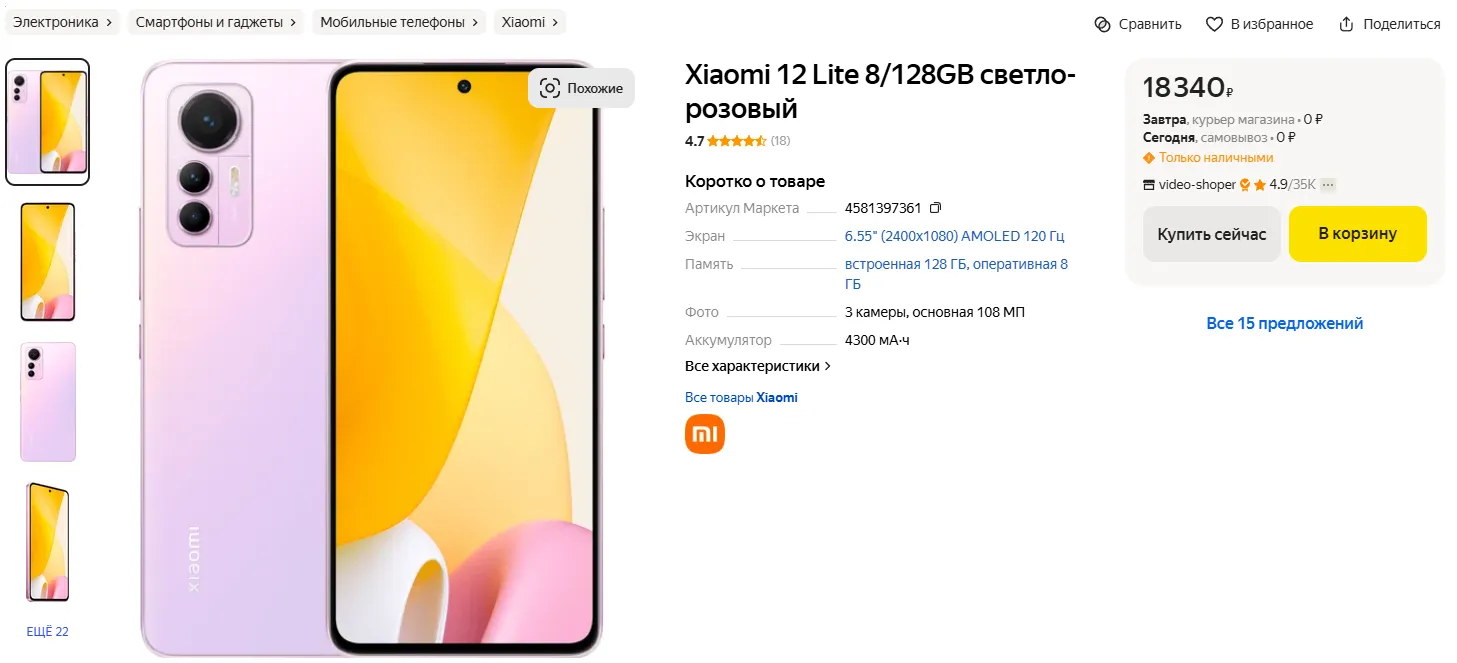The height and width of the screenshot is (663, 1457).
Task: Add the phone with В корзину button
Action: 1358,234
